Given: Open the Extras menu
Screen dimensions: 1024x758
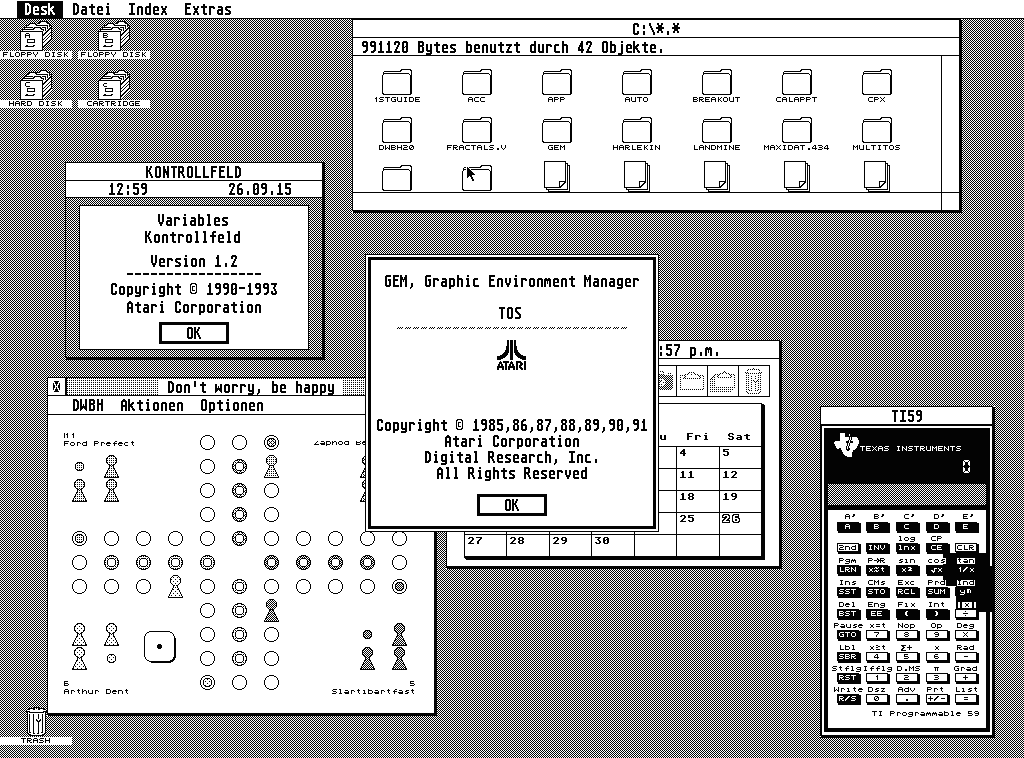Looking at the screenshot, I should [x=208, y=9].
